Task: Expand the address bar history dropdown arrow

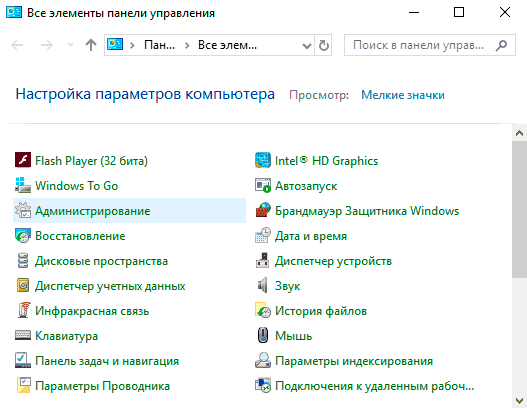Action: coord(307,45)
